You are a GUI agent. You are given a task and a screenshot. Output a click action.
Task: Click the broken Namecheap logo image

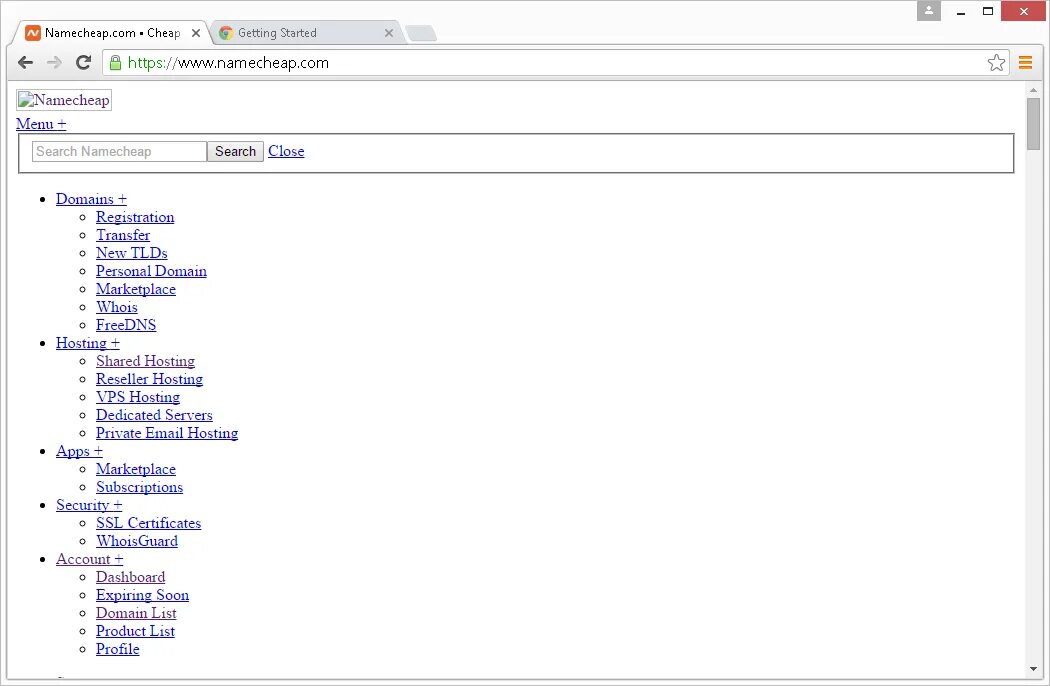coord(64,100)
